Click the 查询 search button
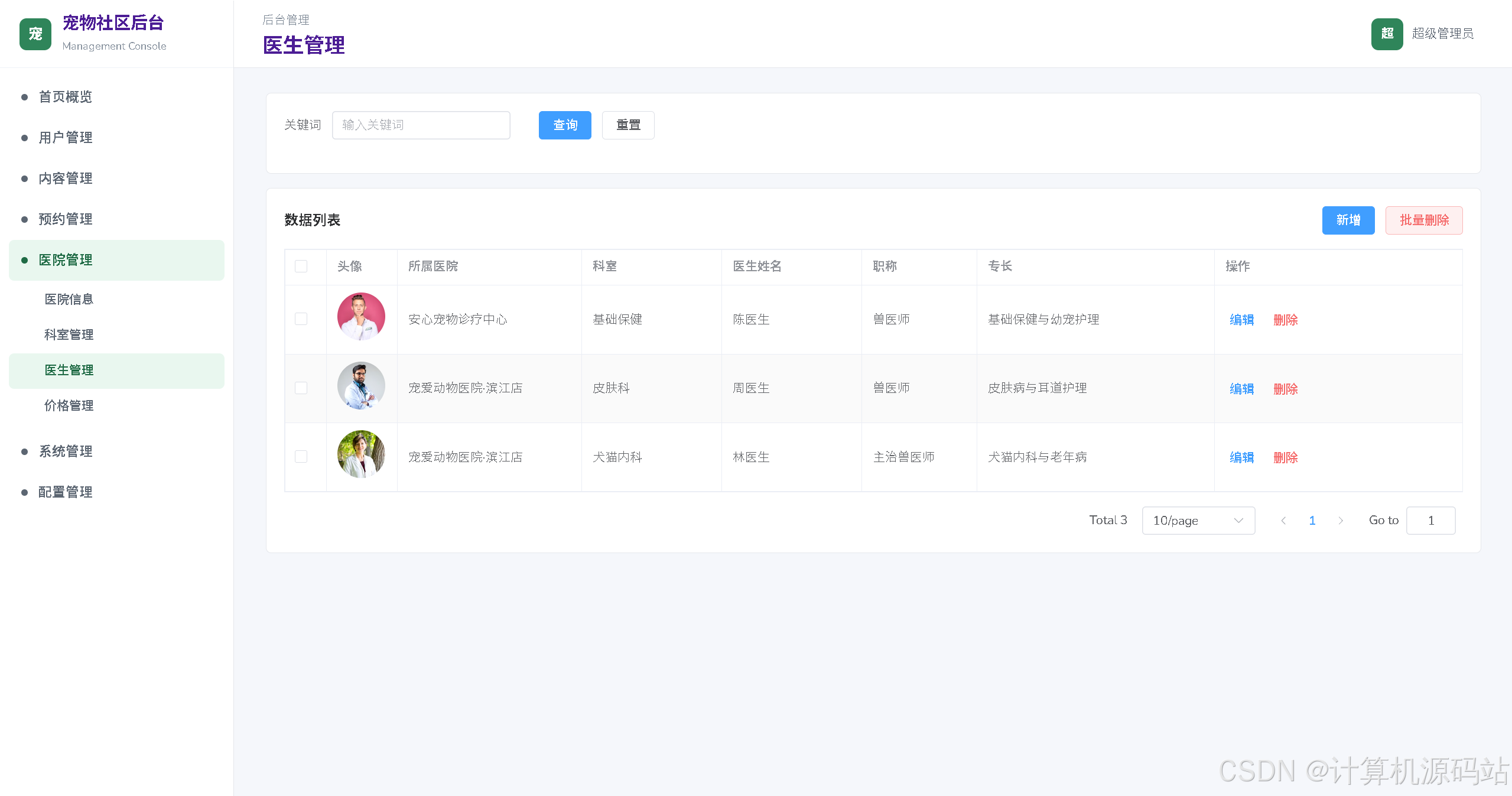Image resolution: width=1512 pixels, height=796 pixels. click(565, 125)
